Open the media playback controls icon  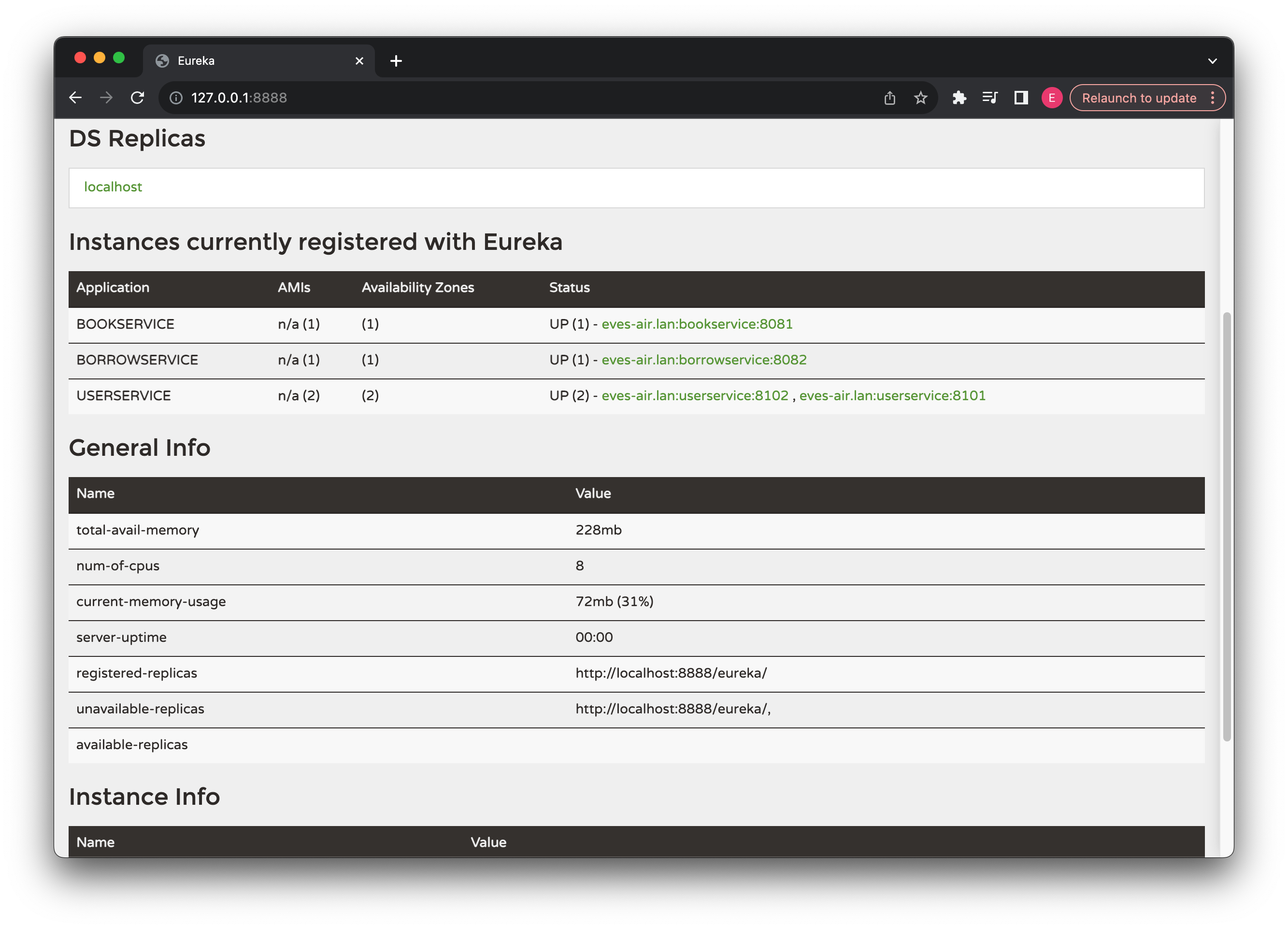[x=990, y=97]
